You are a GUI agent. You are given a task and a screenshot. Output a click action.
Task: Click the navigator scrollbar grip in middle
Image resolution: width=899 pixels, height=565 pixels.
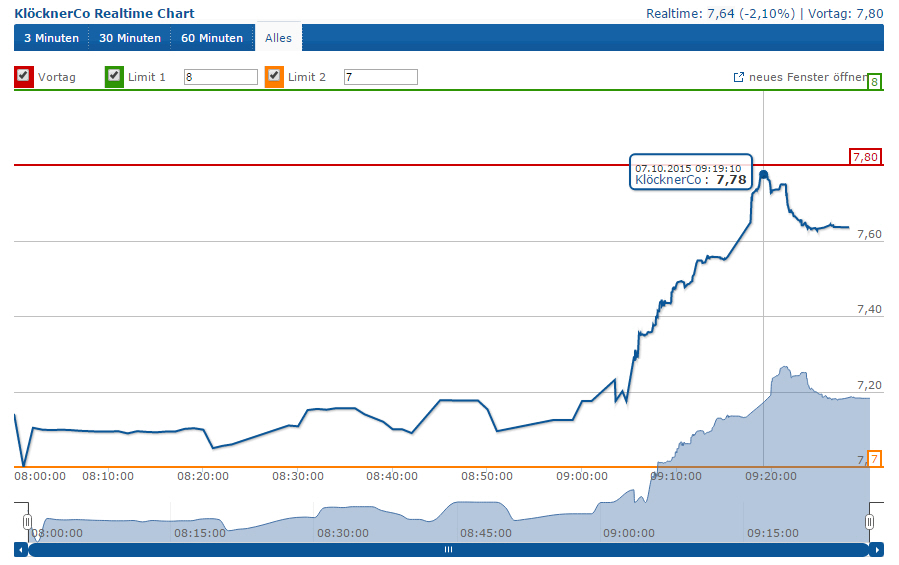point(448,550)
